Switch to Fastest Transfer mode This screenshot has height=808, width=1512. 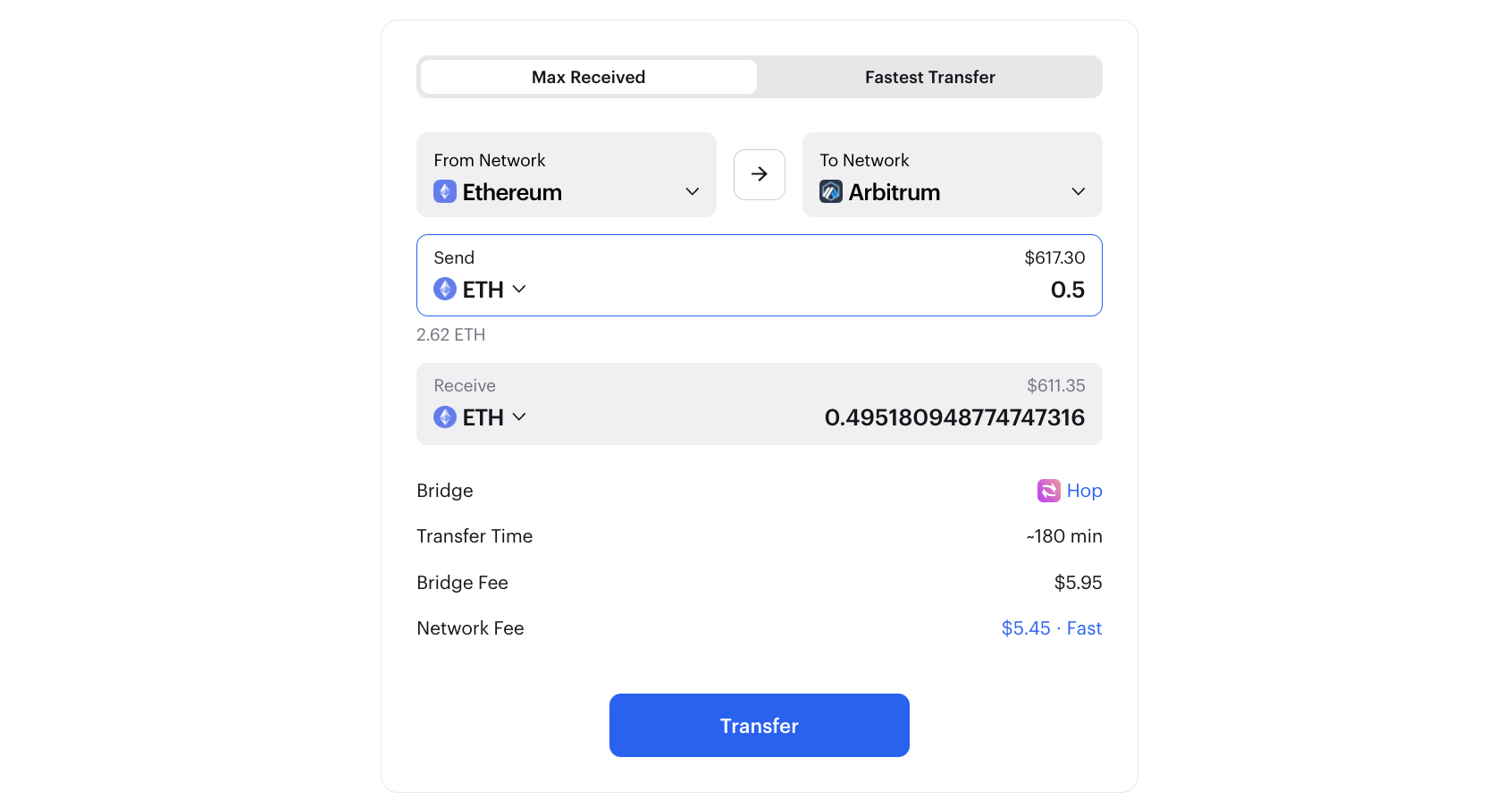tap(930, 77)
